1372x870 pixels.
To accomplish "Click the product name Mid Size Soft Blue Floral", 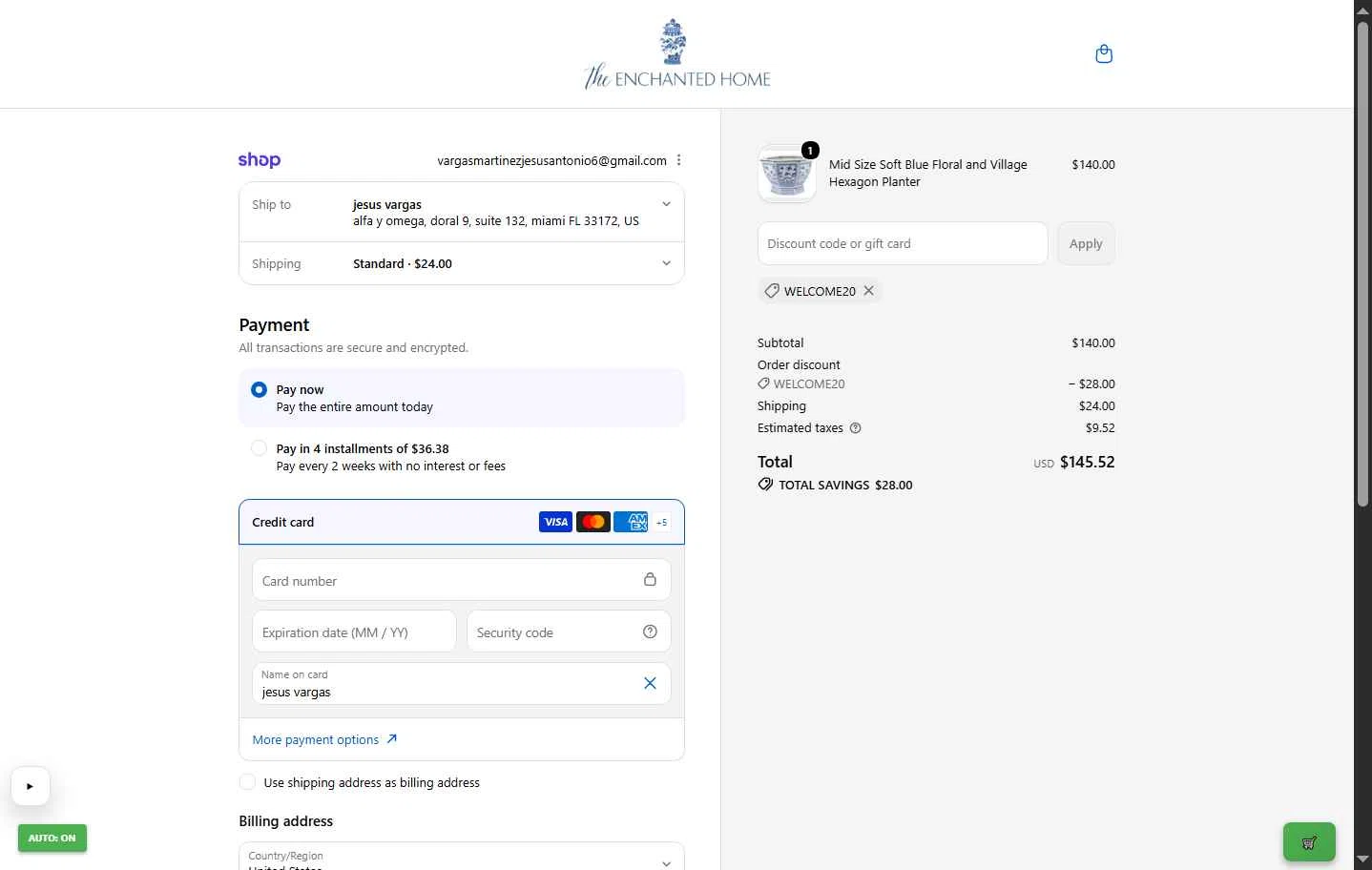I will [x=928, y=173].
